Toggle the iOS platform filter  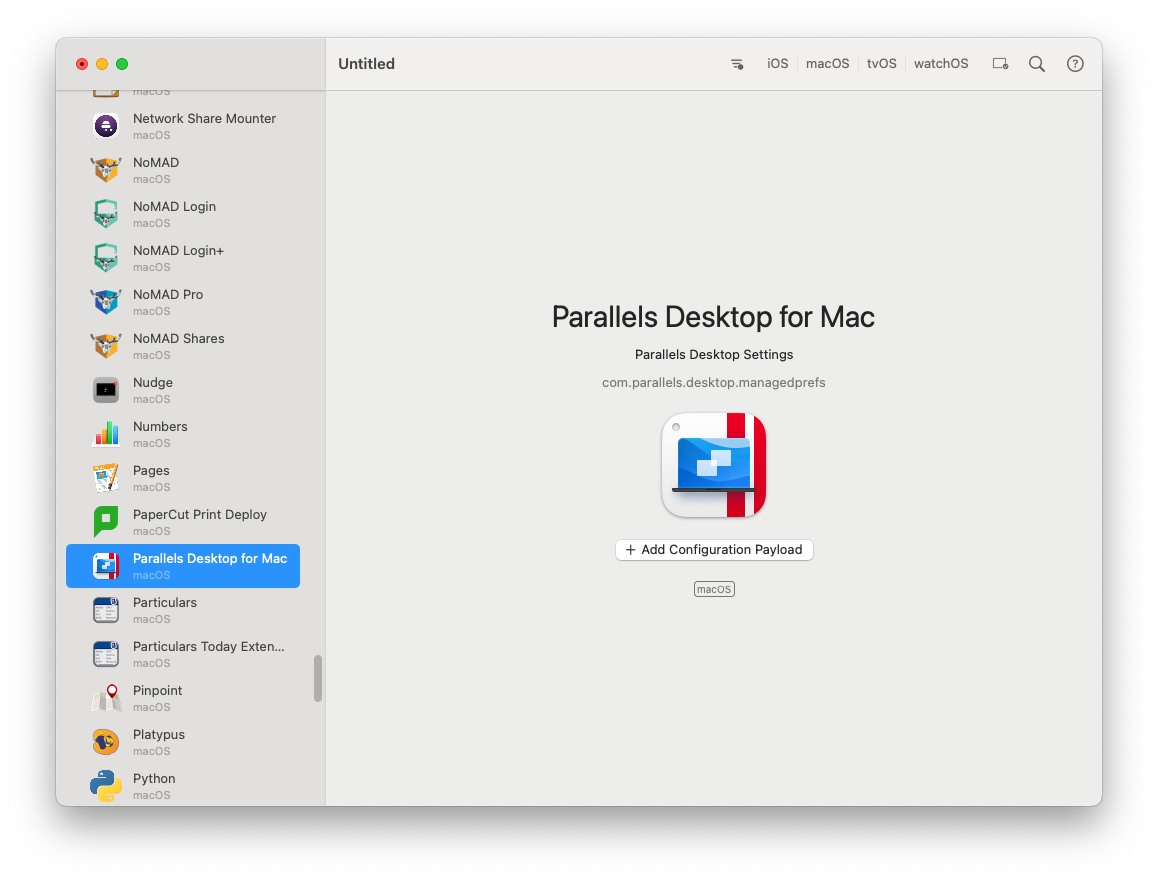tap(777, 64)
